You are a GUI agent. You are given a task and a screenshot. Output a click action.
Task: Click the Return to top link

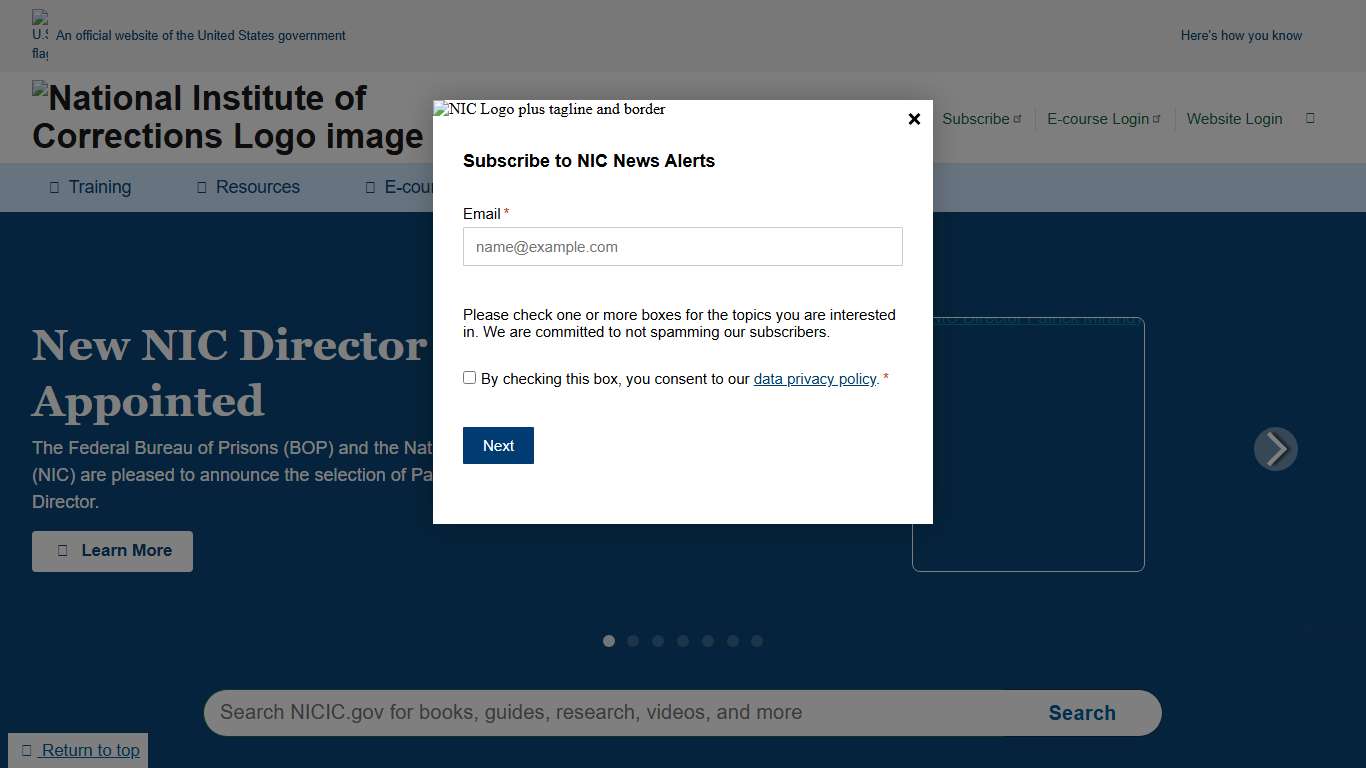80,750
